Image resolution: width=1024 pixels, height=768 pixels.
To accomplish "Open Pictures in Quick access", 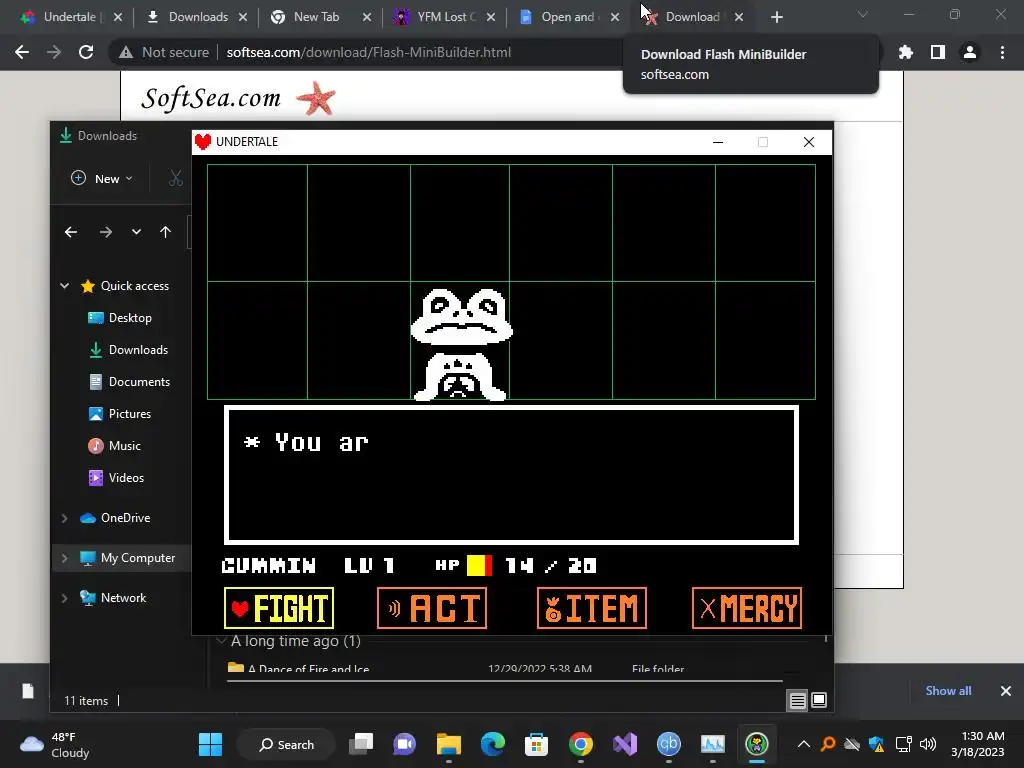I will pyautogui.click(x=120, y=414).
